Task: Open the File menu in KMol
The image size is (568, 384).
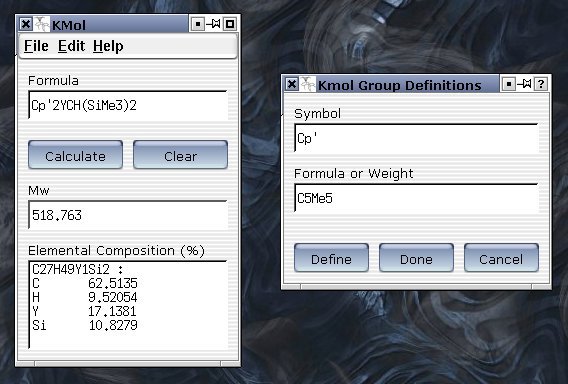Action: (x=36, y=46)
